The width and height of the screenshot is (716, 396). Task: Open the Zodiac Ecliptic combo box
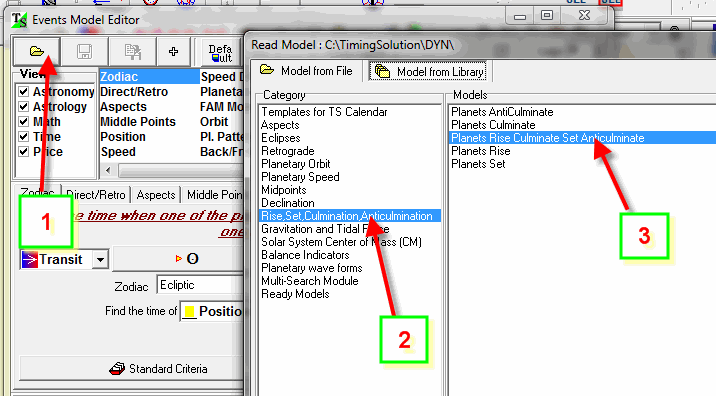tap(200, 285)
